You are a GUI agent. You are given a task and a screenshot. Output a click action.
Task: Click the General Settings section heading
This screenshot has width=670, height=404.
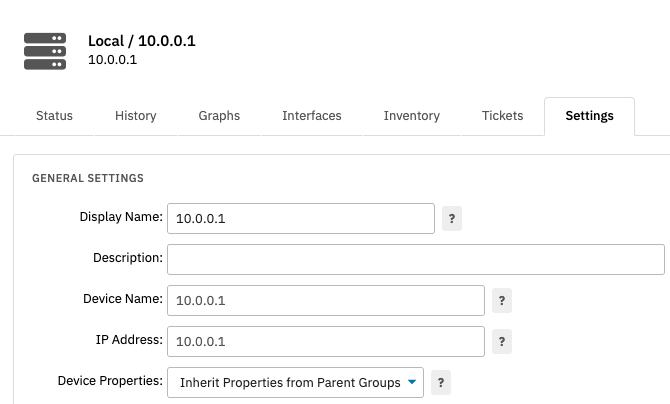(88, 178)
